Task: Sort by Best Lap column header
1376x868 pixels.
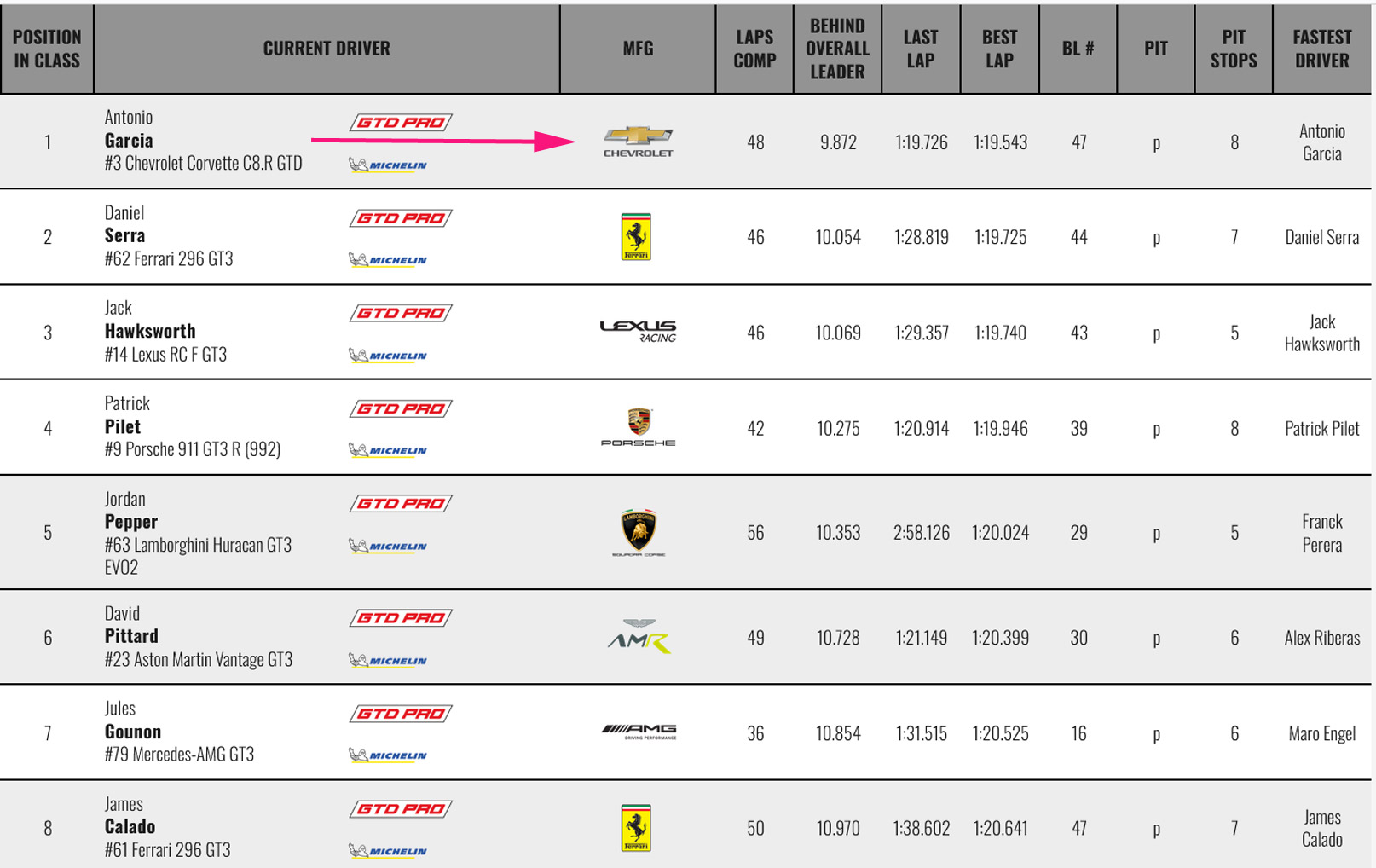Action: pos(999,49)
